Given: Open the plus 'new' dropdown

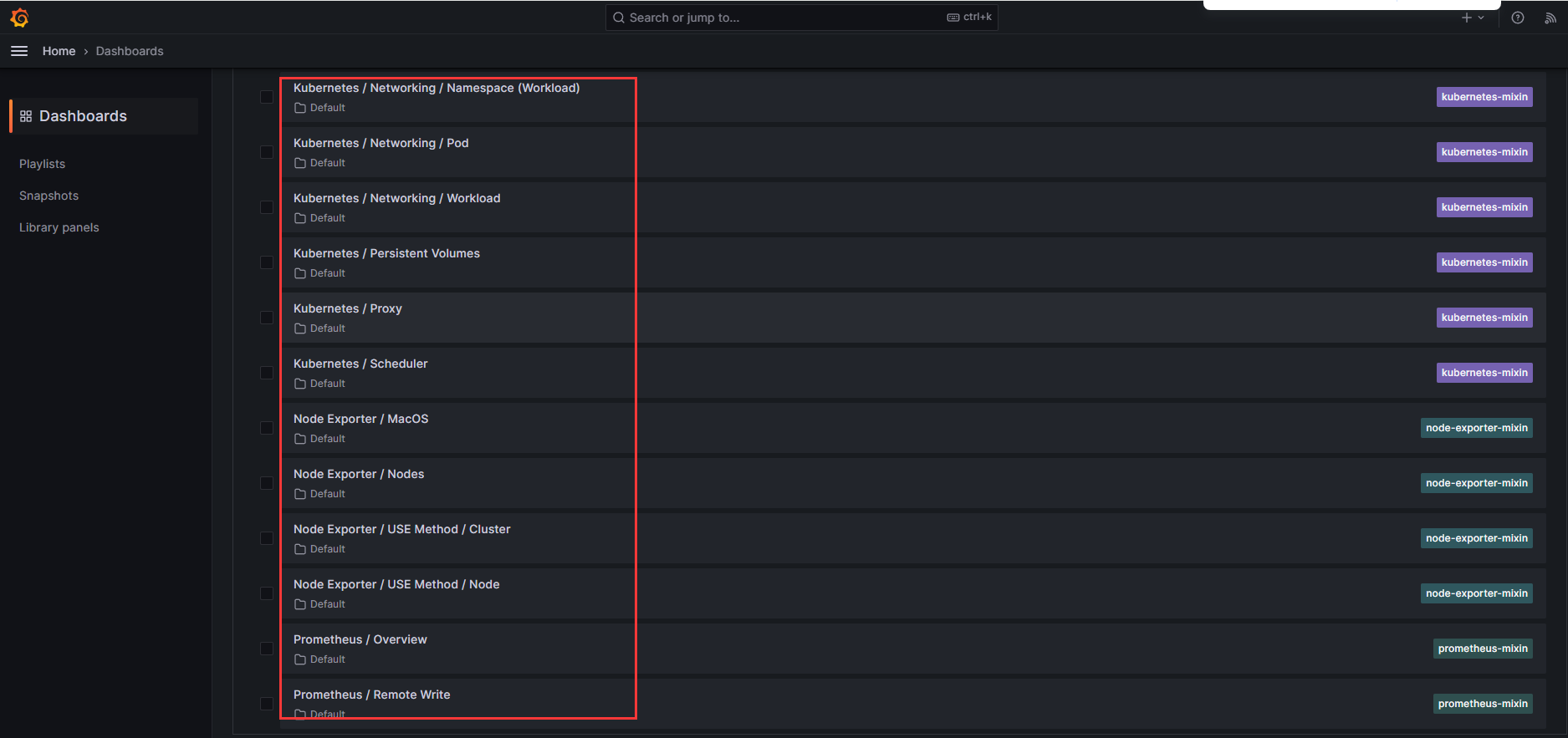Looking at the screenshot, I should click(1473, 18).
